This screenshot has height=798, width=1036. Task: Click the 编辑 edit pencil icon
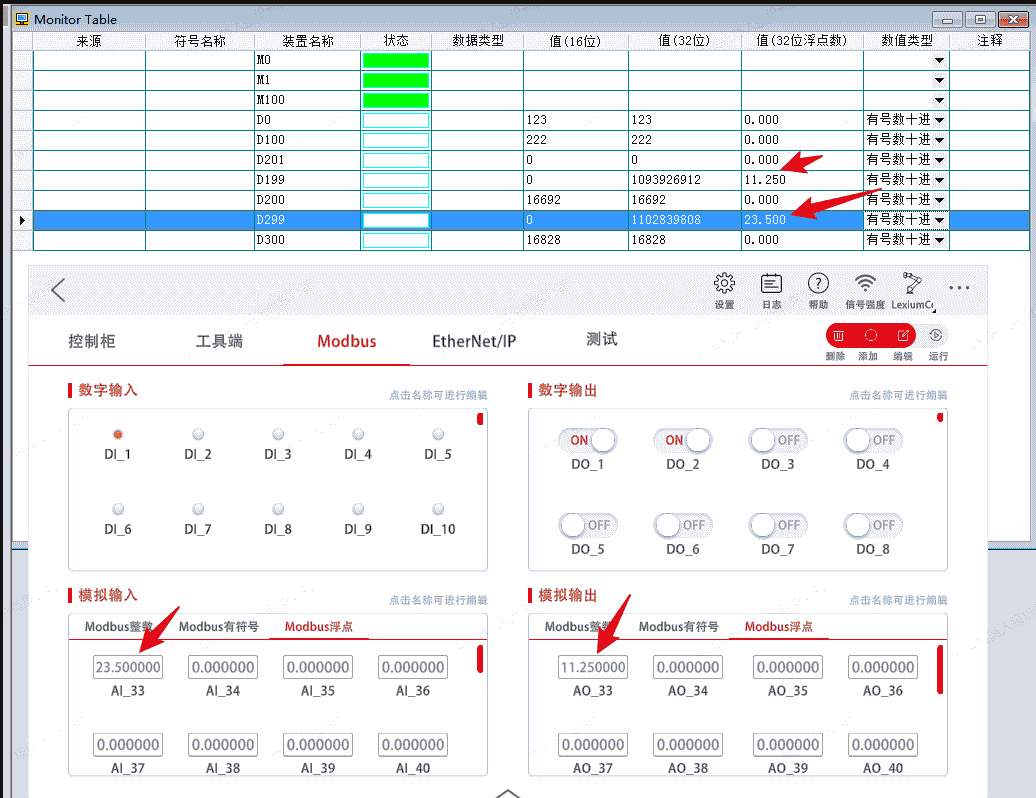(x=902, y=336)
